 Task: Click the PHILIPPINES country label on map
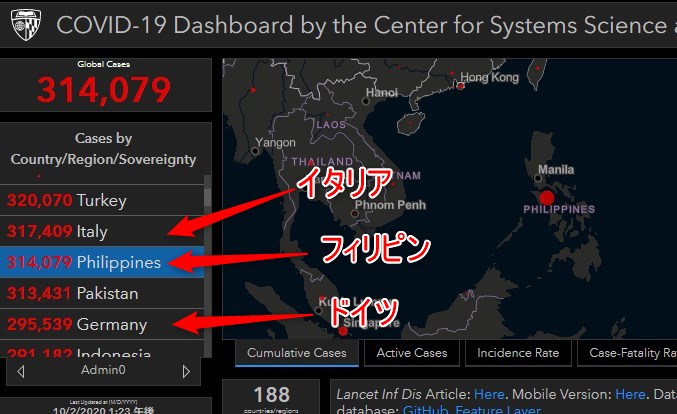pos(559,209)
